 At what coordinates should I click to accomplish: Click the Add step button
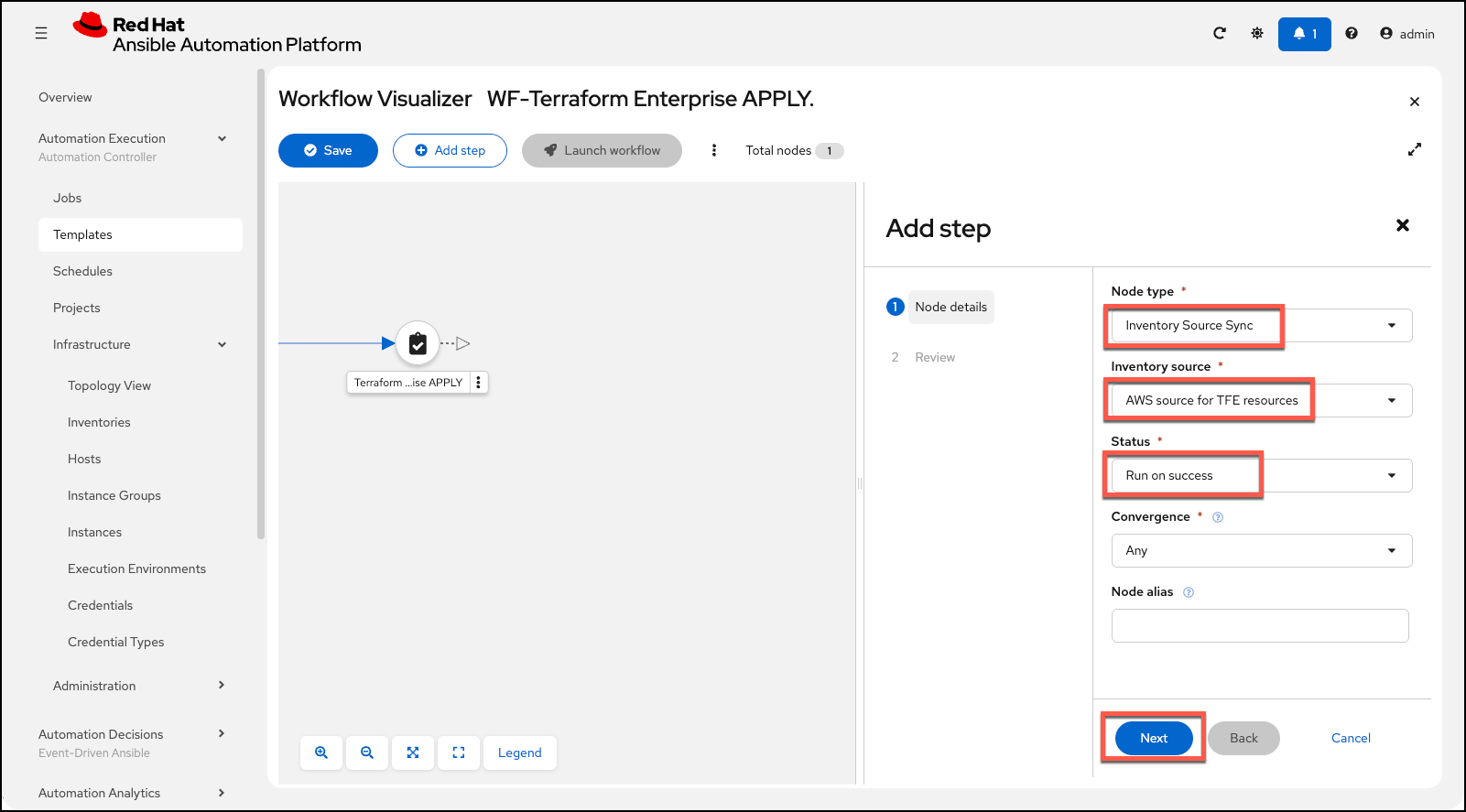pos(450,150)
